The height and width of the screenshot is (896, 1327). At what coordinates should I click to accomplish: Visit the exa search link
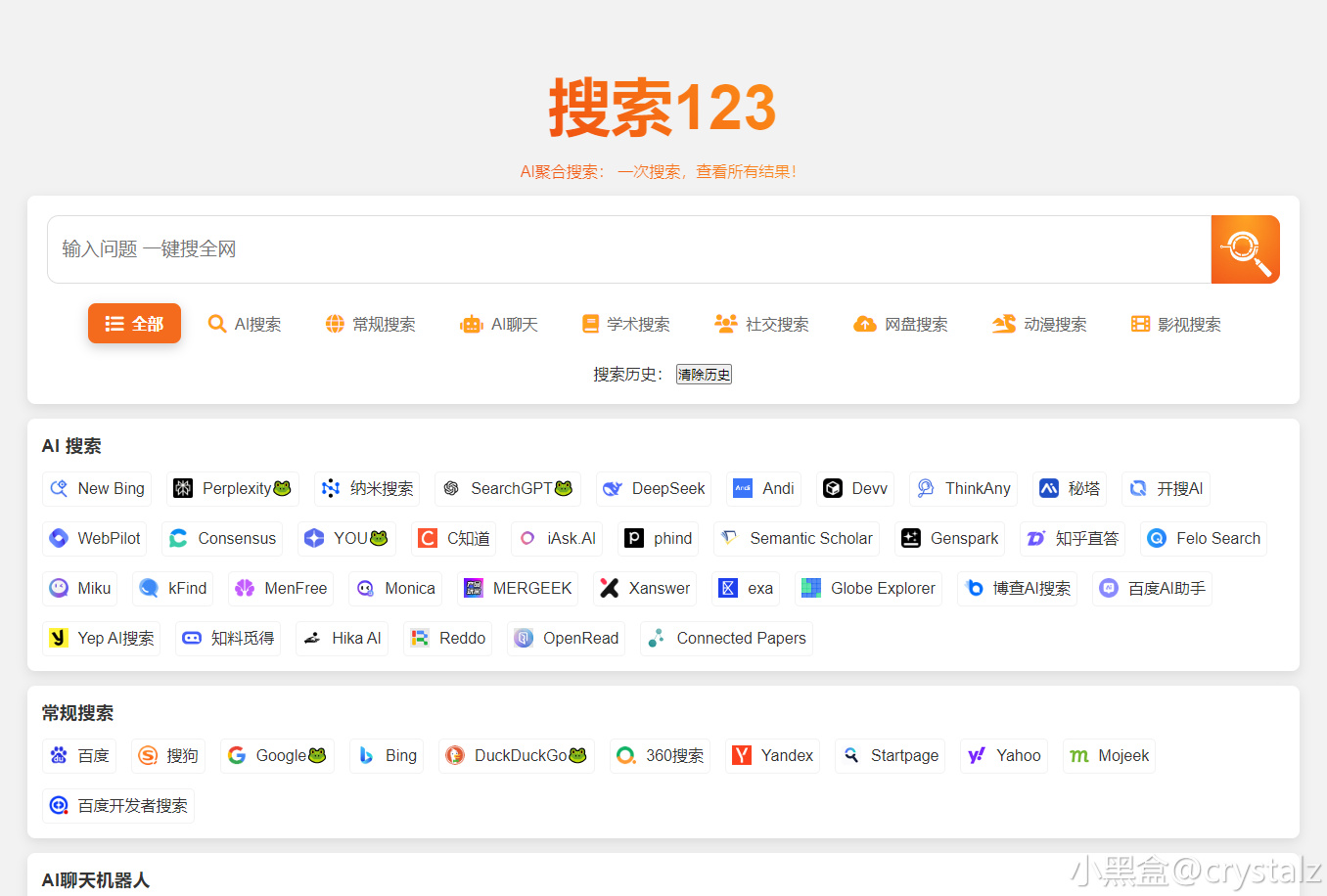(746, 588)
